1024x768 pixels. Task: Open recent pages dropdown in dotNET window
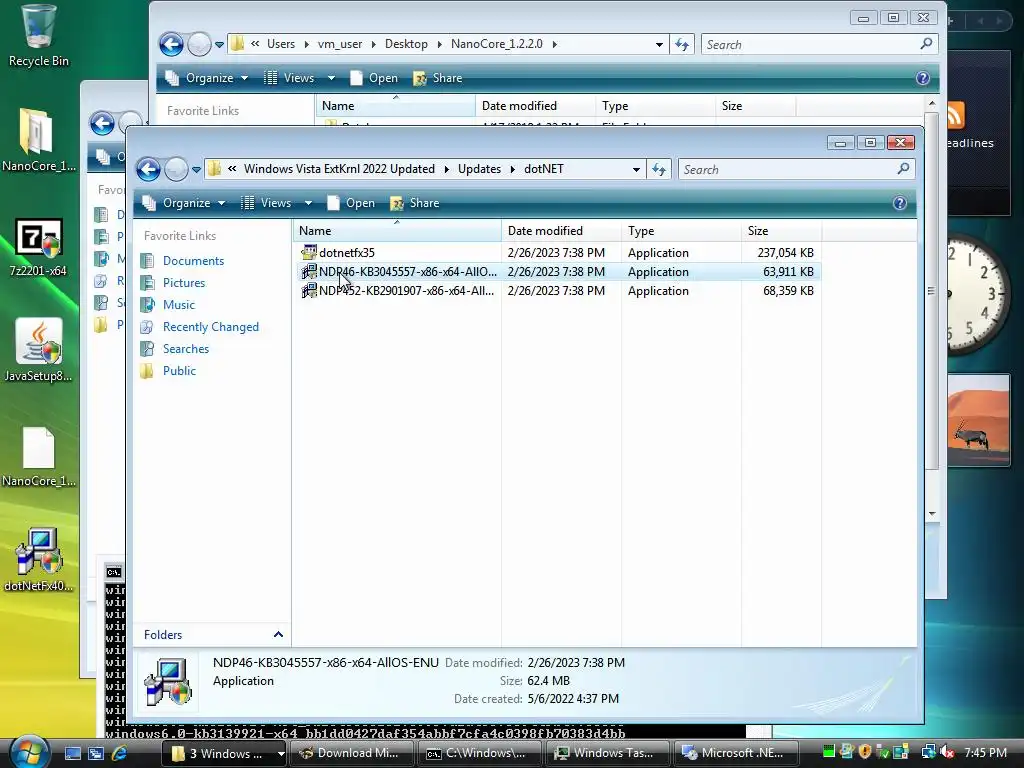click(196, 170)
